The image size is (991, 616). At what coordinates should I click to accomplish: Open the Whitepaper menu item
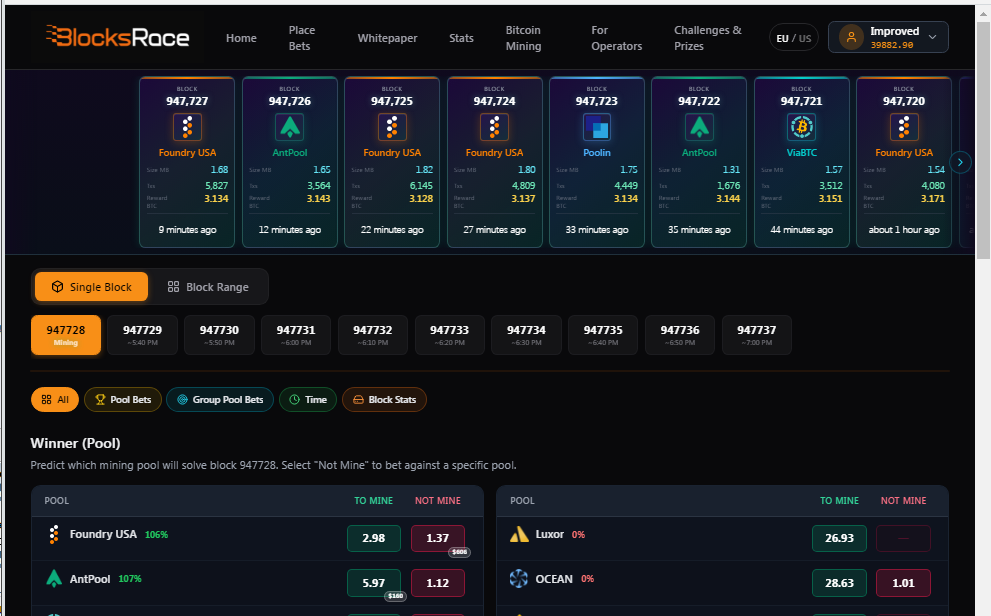tap(387, 38)
